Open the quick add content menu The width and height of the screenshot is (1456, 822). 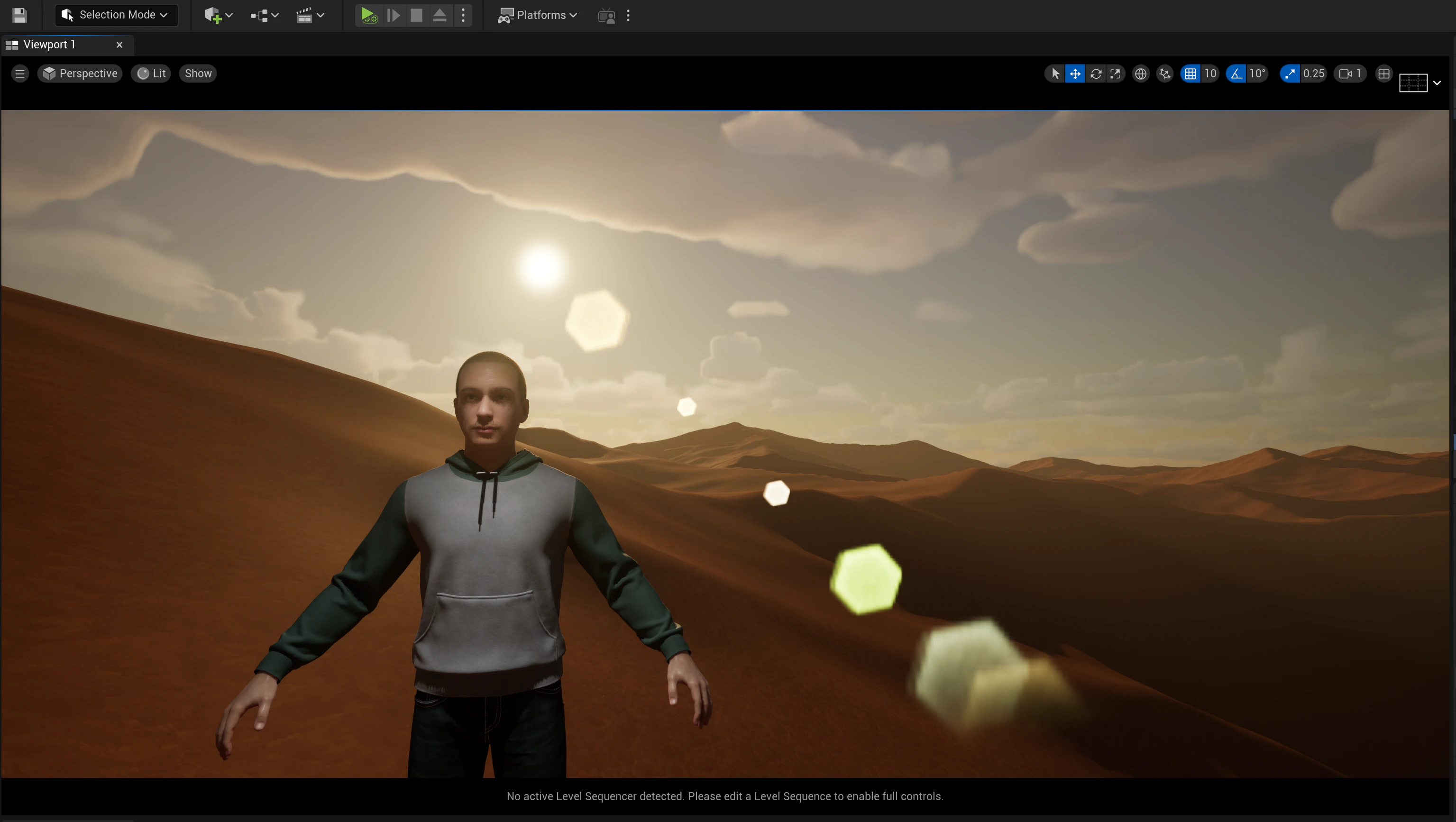(218, 15)
